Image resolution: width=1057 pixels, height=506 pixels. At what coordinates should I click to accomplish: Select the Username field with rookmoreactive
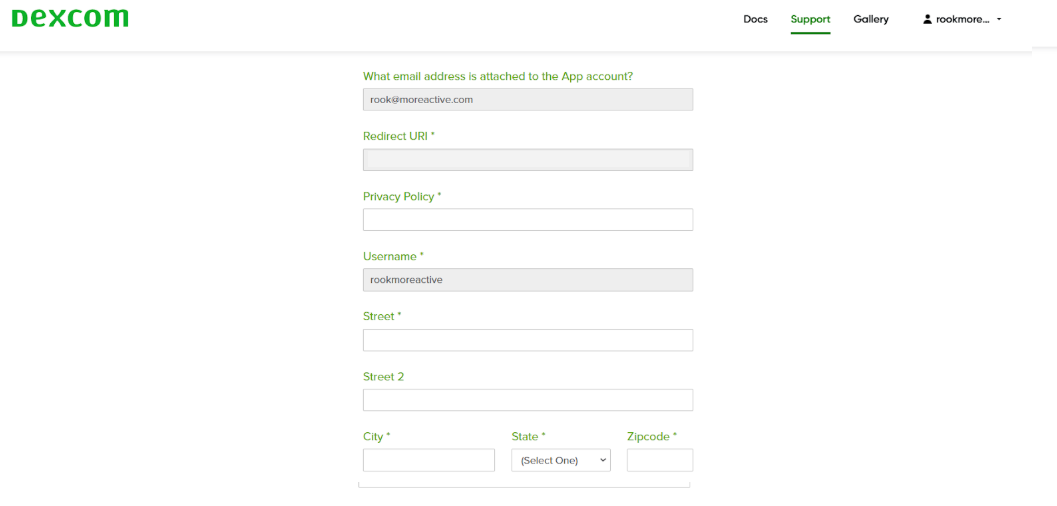click(527, 280)
